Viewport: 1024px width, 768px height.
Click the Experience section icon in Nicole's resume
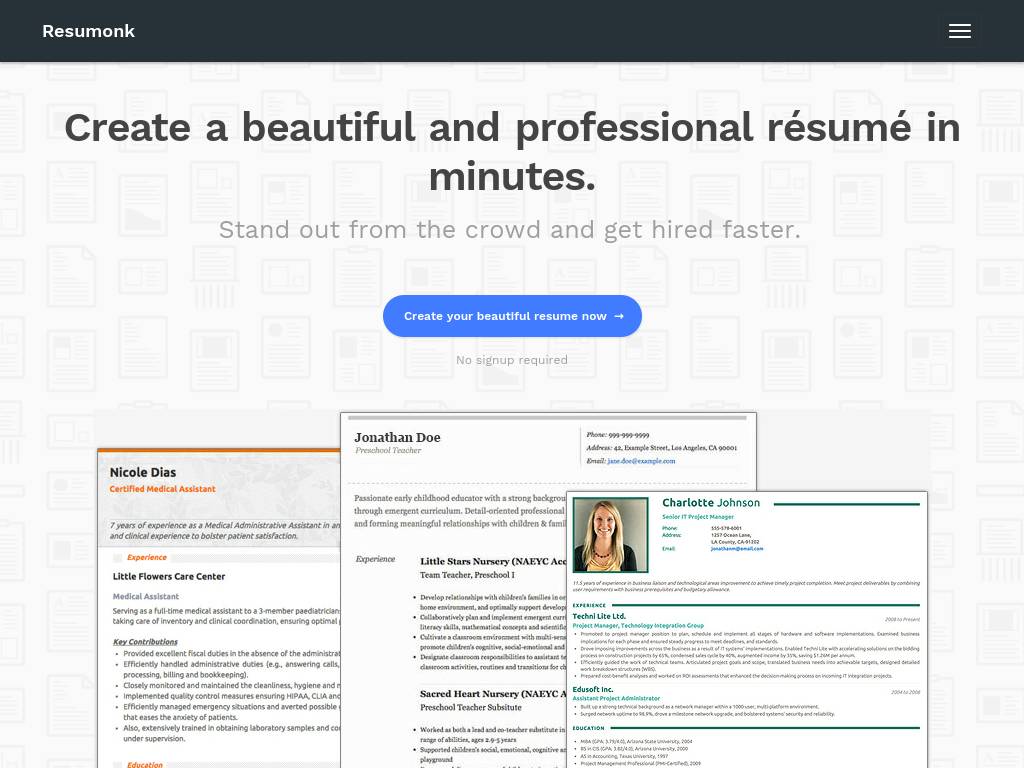[x=118, y=558]
